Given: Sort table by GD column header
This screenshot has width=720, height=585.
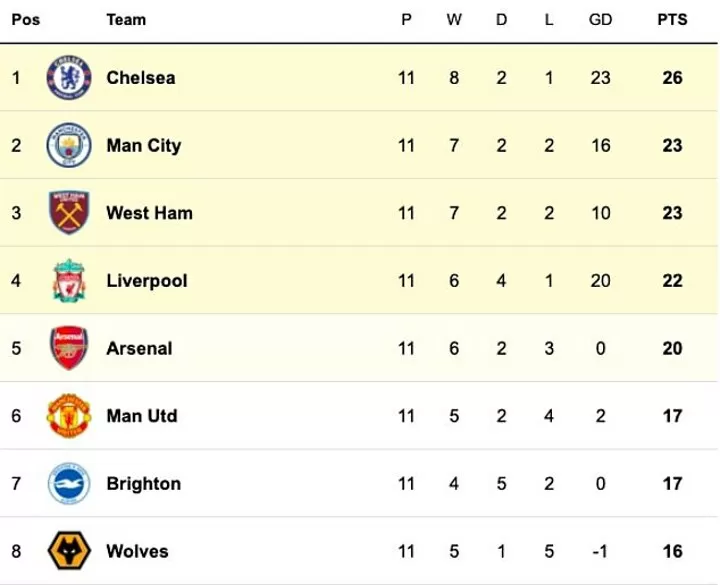Looking at the screenshot, I should click(600, 20).
